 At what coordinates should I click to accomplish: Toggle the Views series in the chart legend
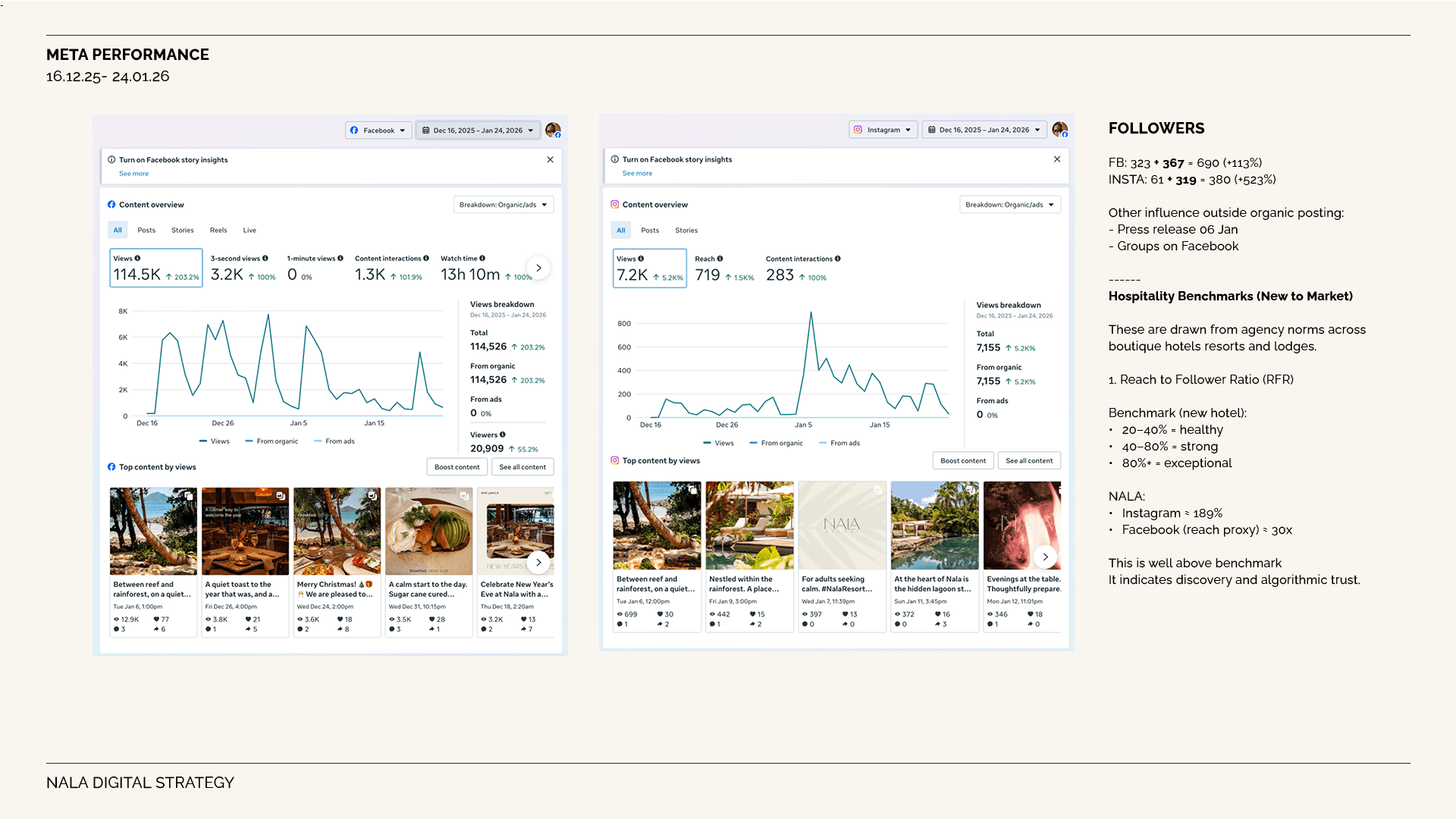click(x=215, y=441)
